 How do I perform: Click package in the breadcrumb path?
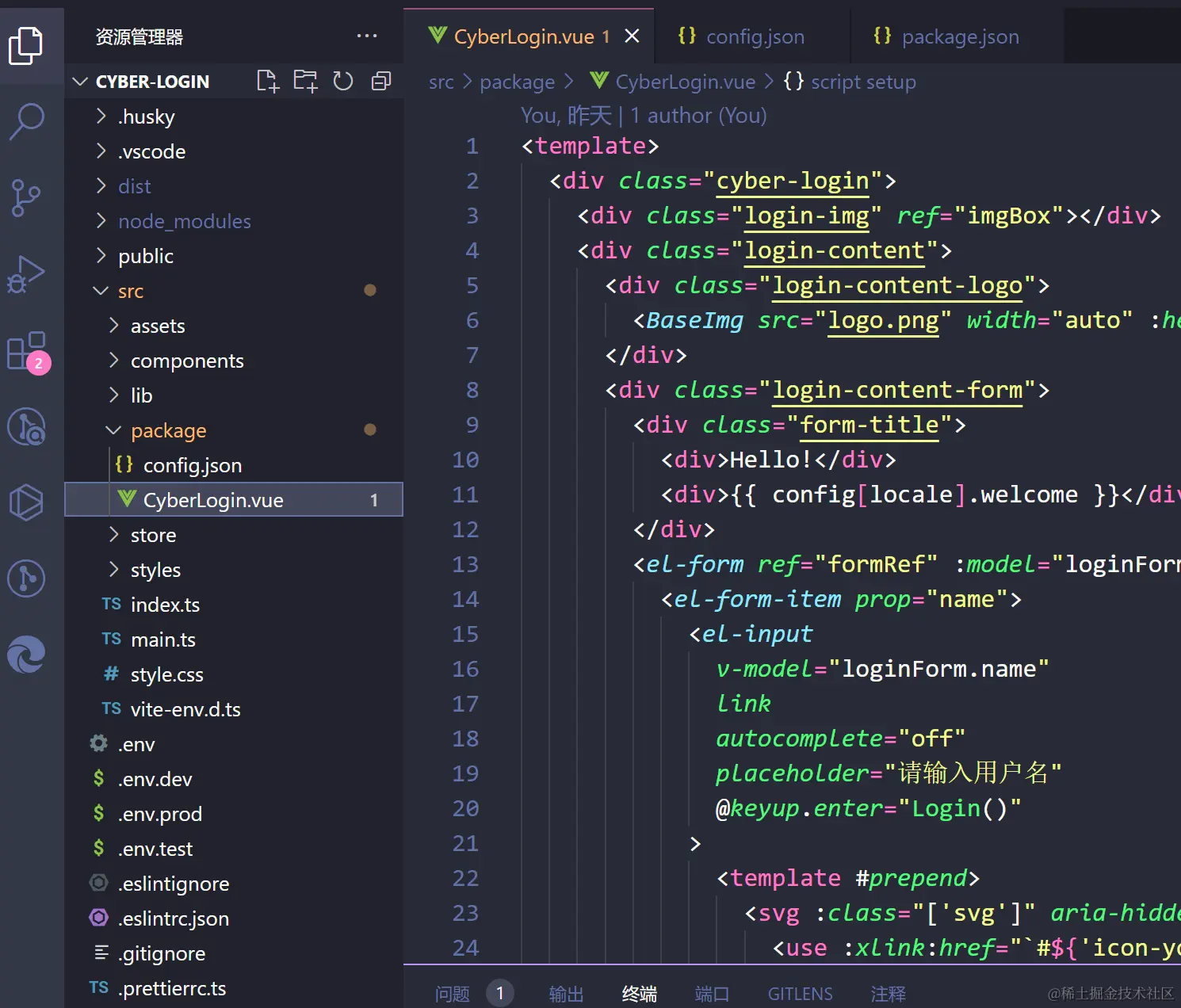tap(517, 82)
